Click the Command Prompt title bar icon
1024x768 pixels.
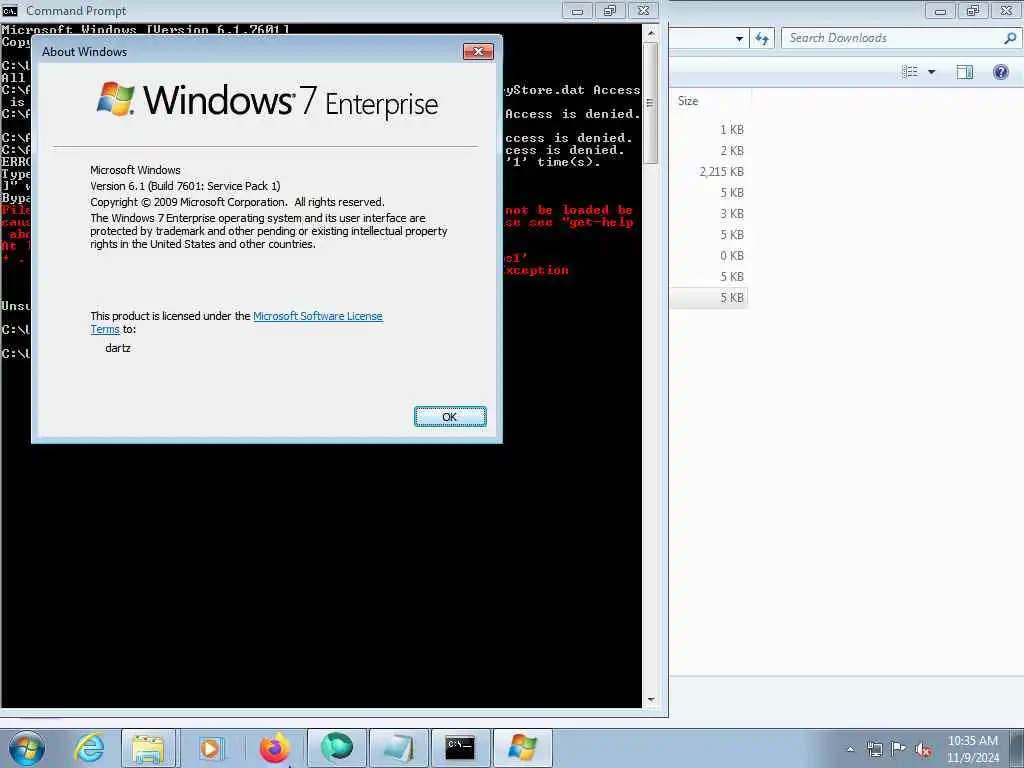coord(10,10)
